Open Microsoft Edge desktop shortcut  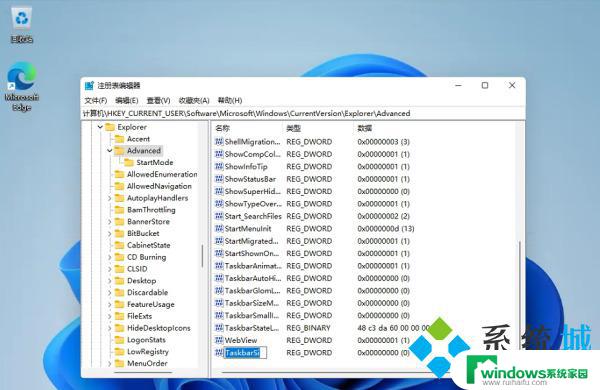[22, 86]
